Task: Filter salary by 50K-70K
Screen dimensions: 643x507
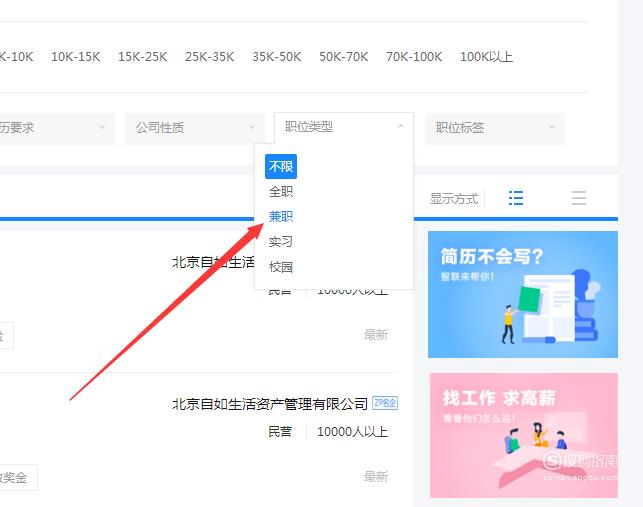Action: (x=344, y=57)
